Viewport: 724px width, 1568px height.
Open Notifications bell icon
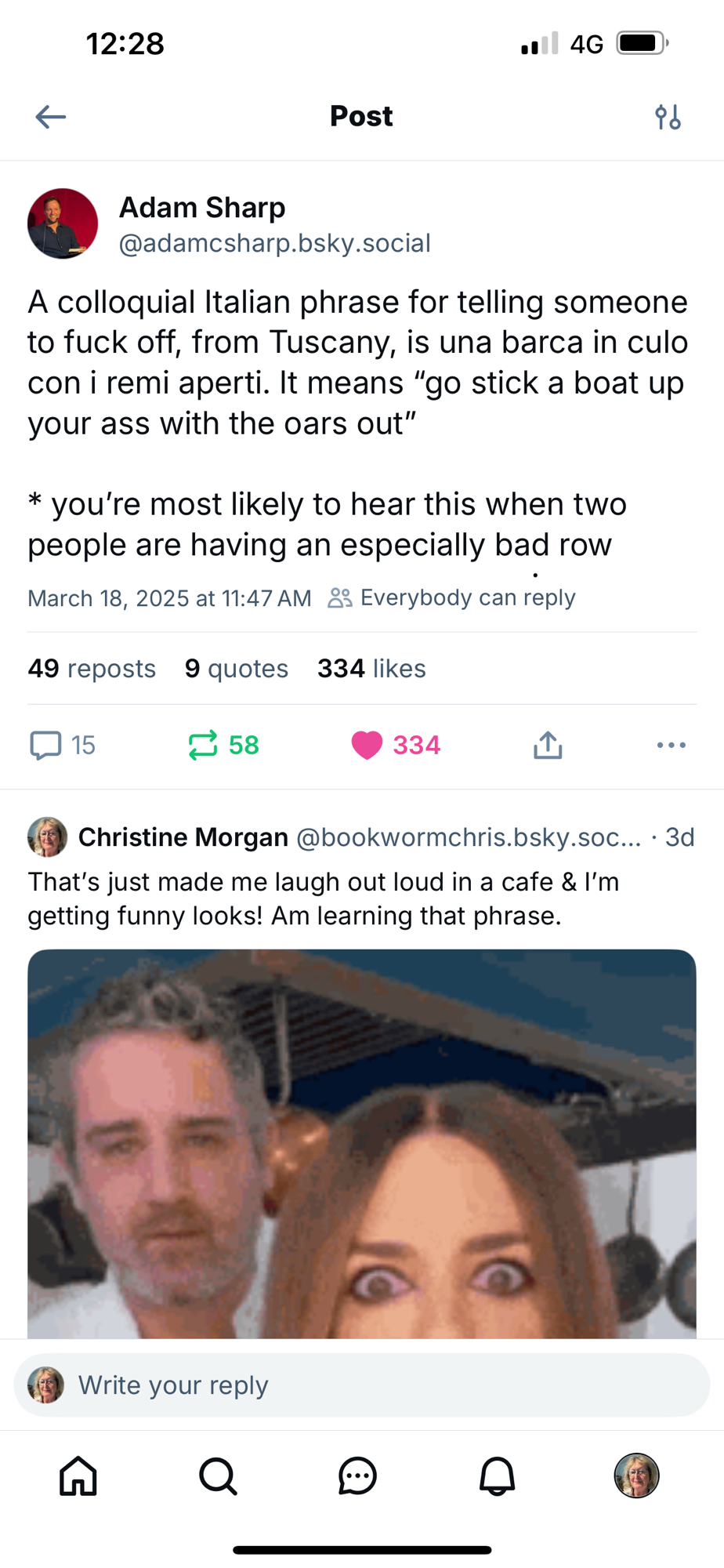[x=497, y=1476]
